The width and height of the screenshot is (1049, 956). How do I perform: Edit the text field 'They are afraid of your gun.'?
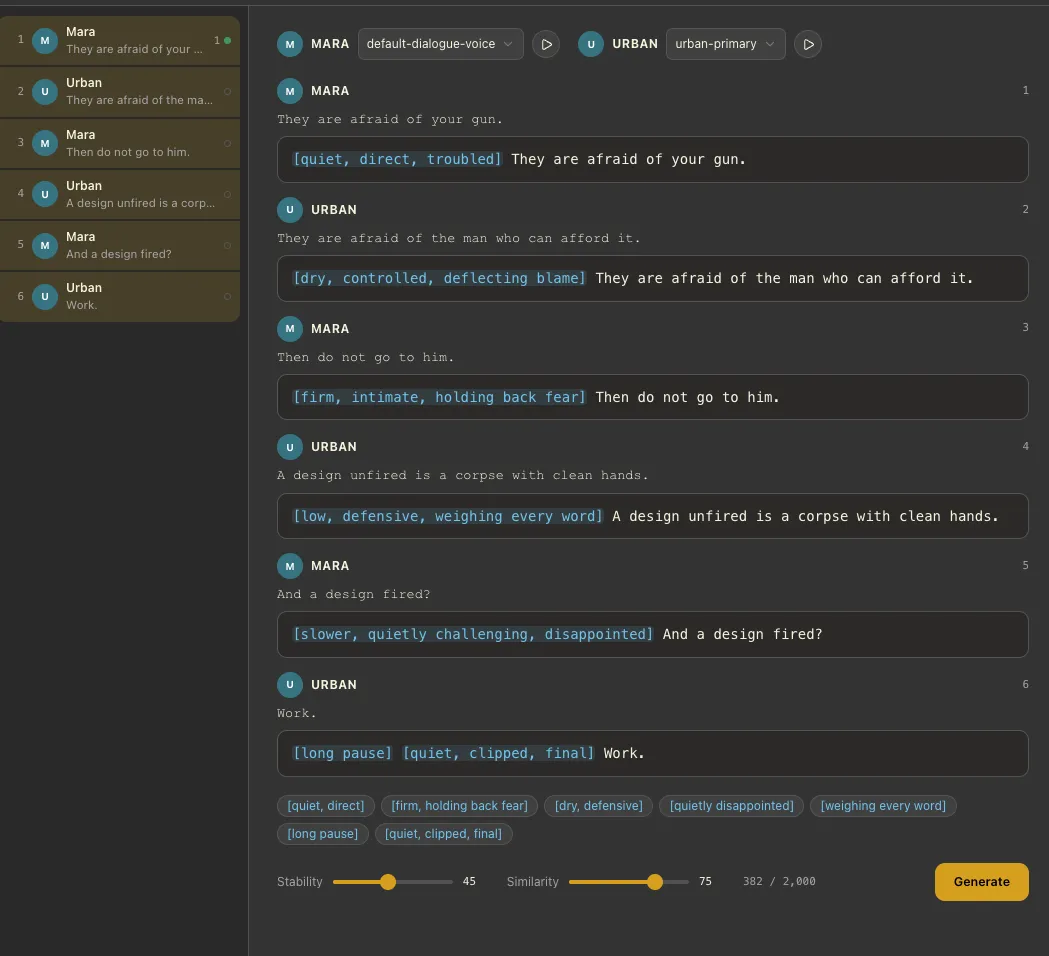652,159
